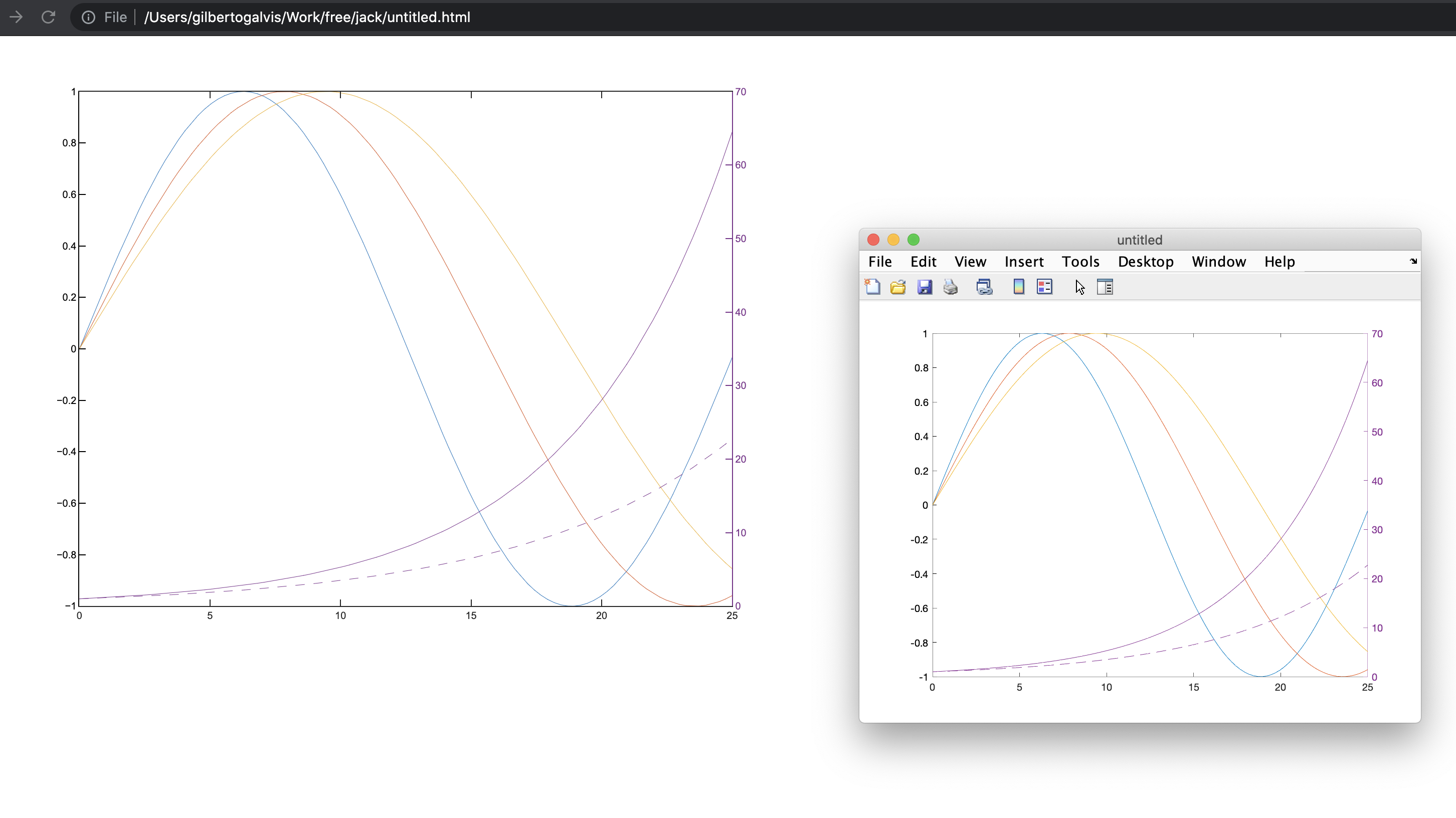Open the Insert menu

[x=1024, y=262]
